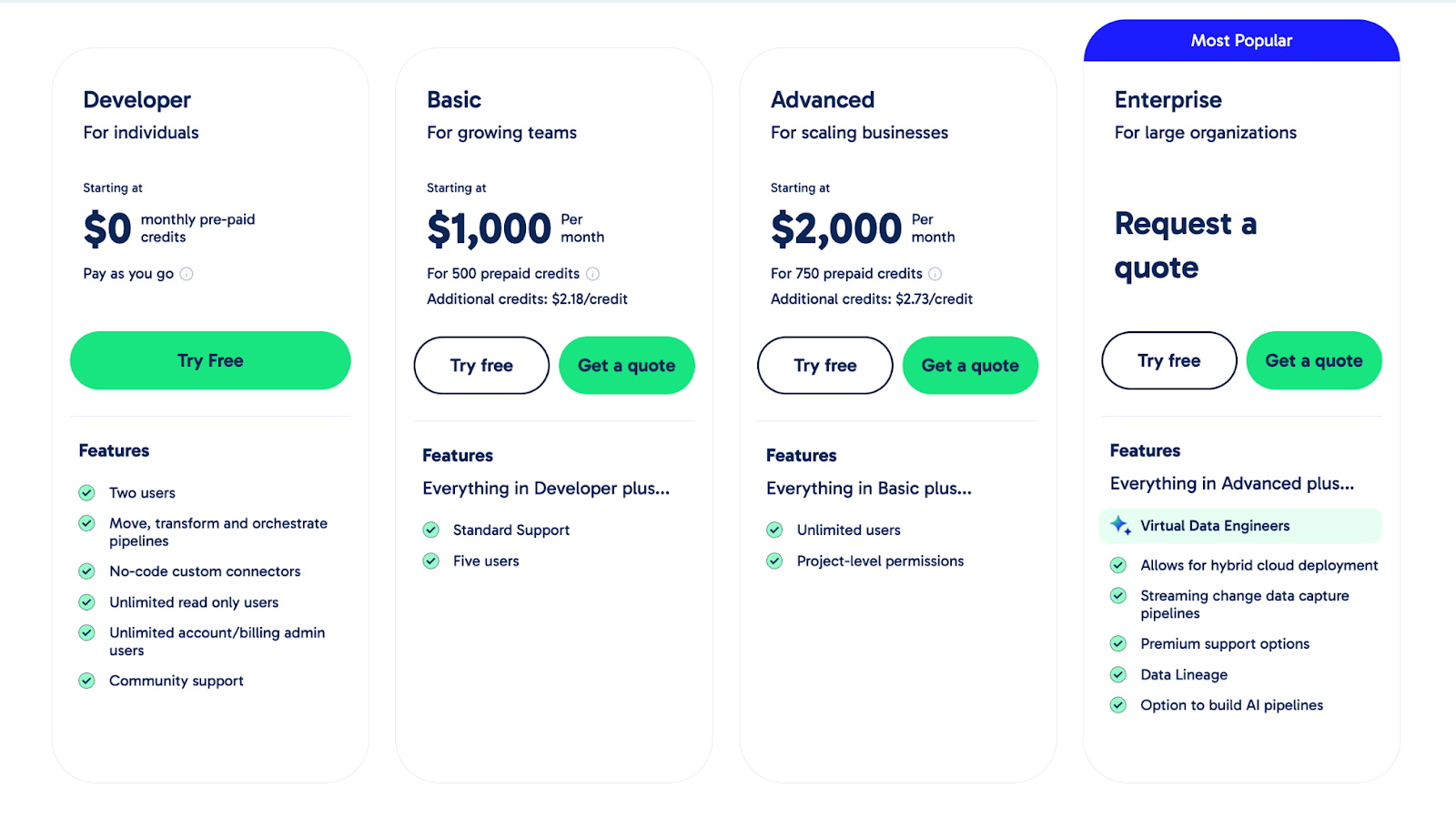The height and width of the screenshot is (818, 1456).
Task: Click info icon beside Pay as you go
Action: [x=187, y=274]
